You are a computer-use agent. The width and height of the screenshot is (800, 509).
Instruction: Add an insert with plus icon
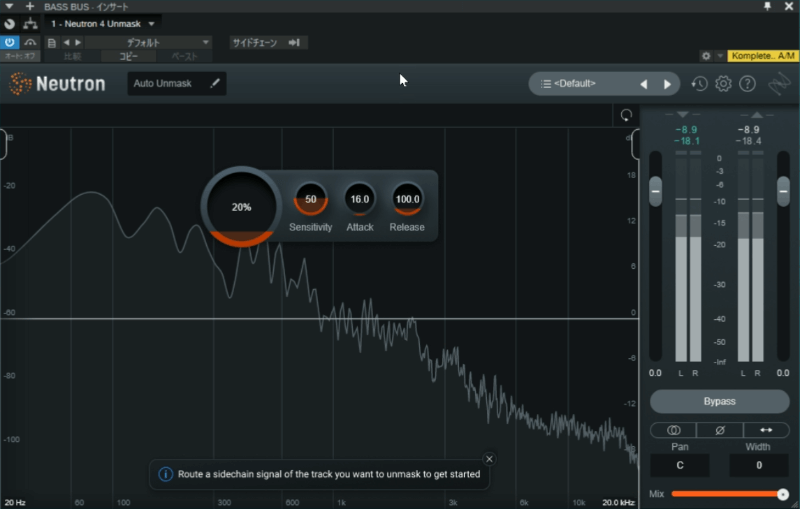30,6
